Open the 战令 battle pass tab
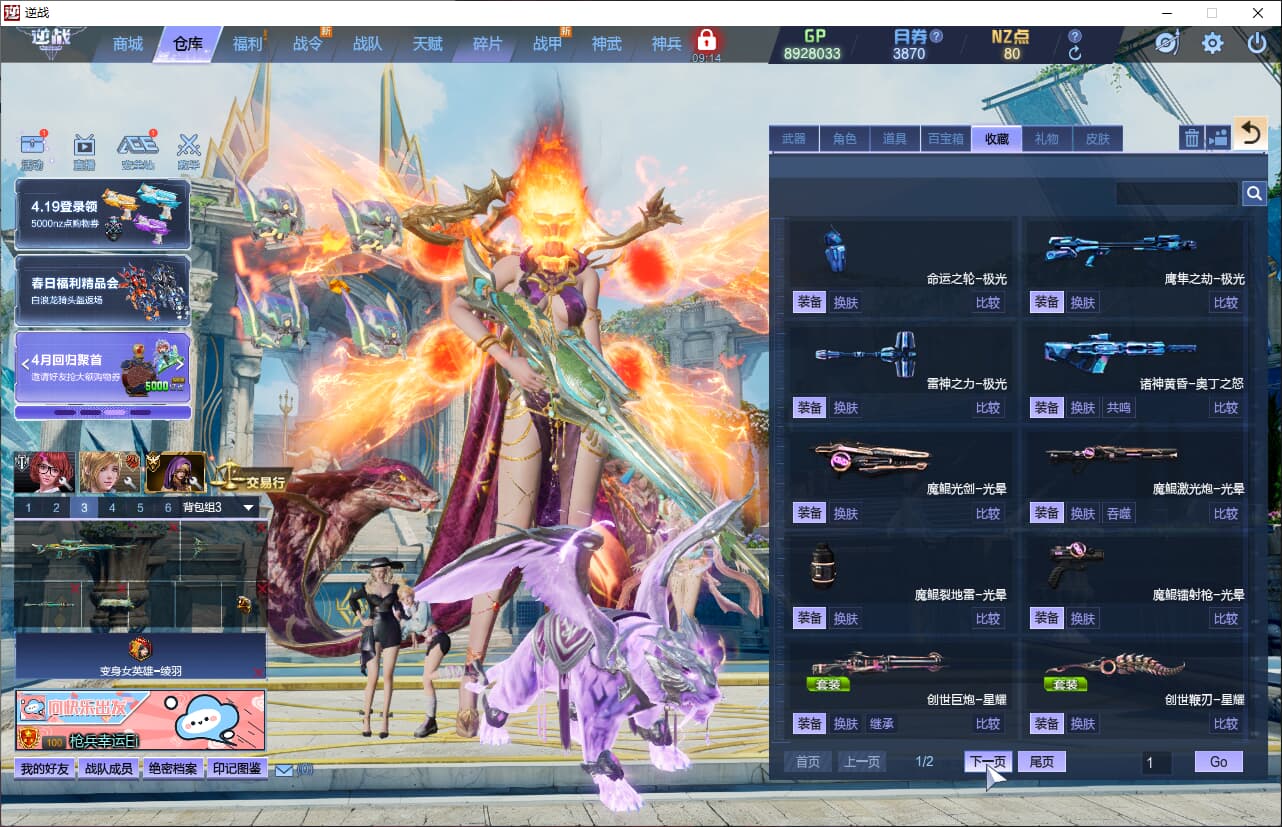The image size is (1282, 827). click(307, 44)
